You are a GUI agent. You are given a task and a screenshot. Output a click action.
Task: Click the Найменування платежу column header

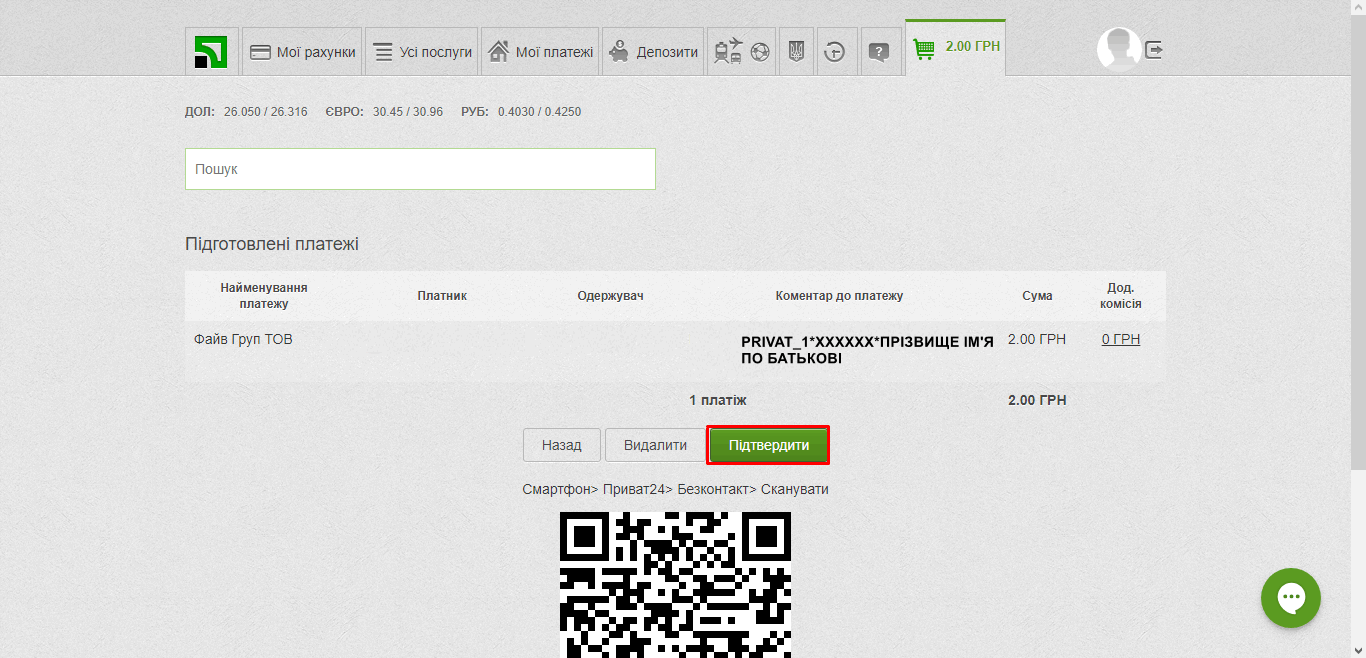pos(264,296)
